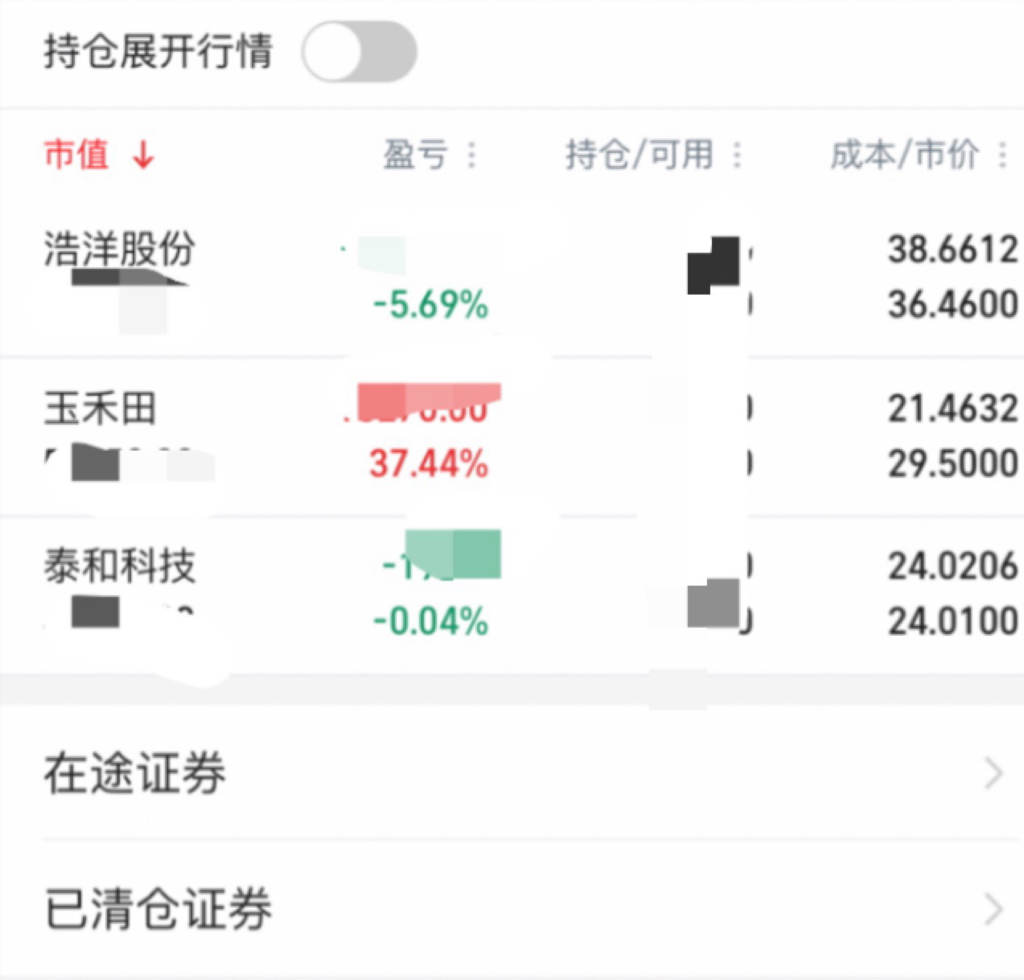Open the 玉禾田 stock entry
This screenshot has height=980, width=1024.
click(512, 436)
